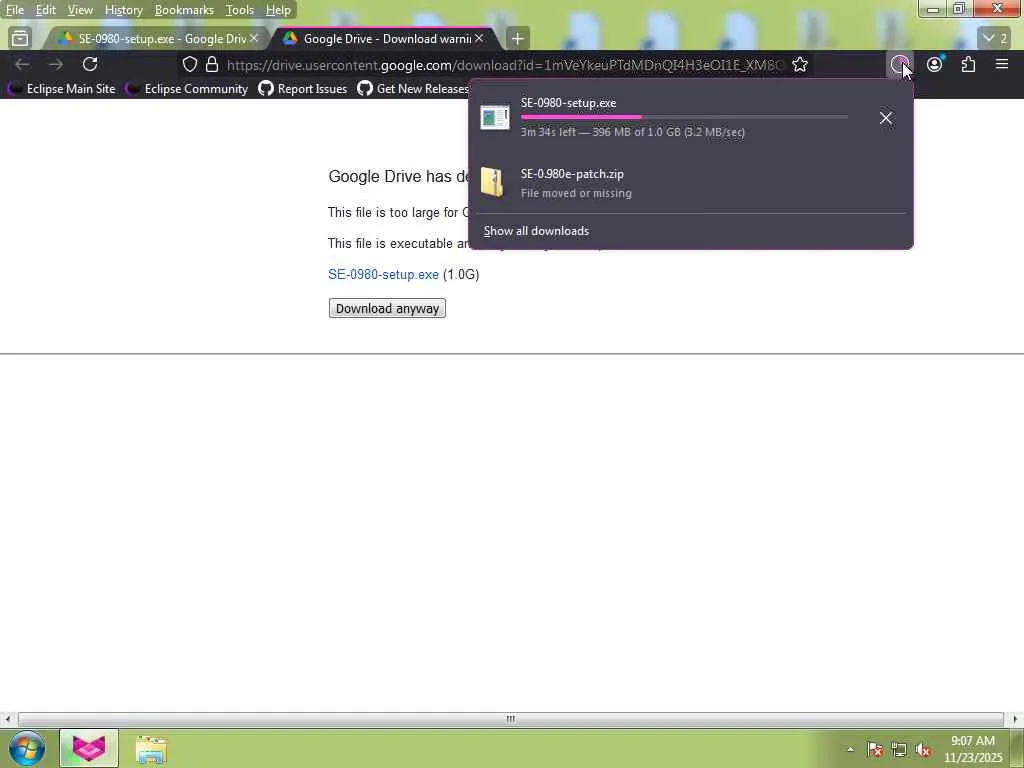
Task: Open the Report Issues GitHub bookmark
Action: (303, 89)
